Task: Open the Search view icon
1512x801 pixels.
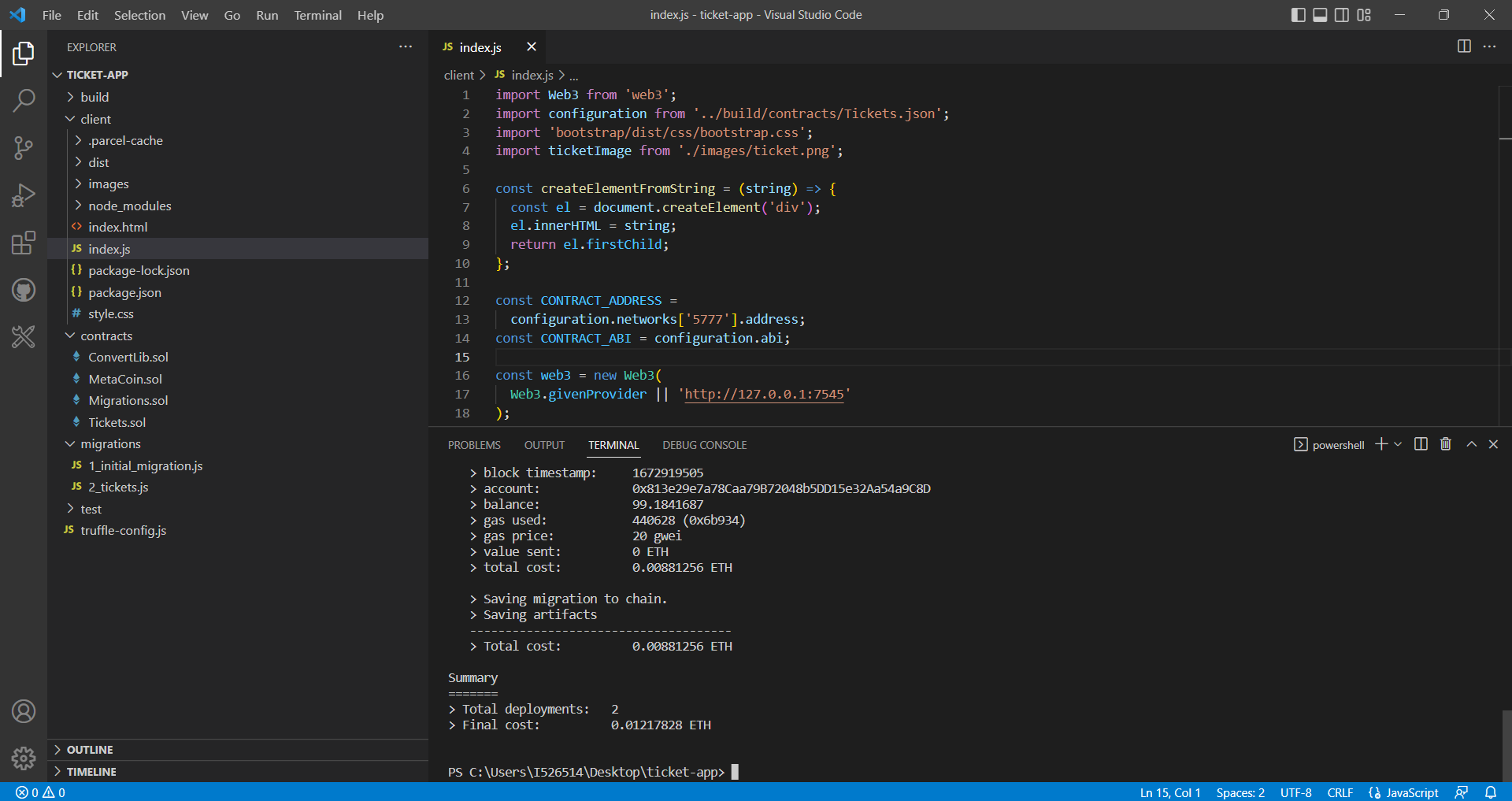Action: click(24, 100)
